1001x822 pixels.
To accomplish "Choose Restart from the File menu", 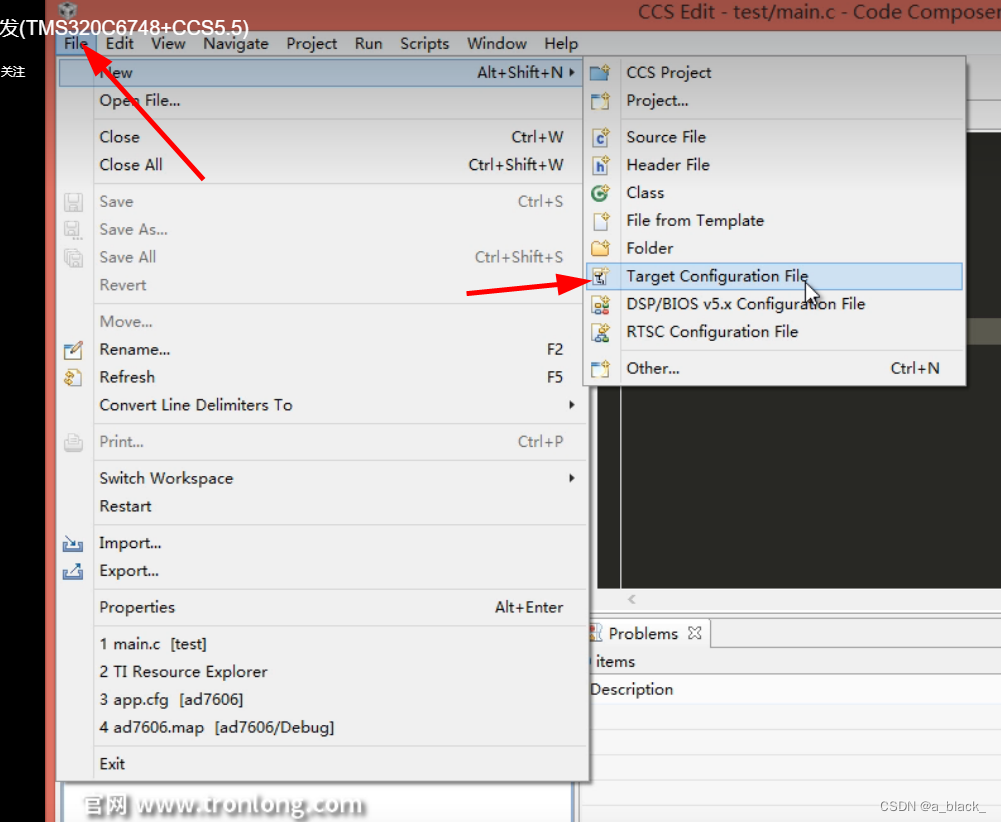I will point(322,507).
